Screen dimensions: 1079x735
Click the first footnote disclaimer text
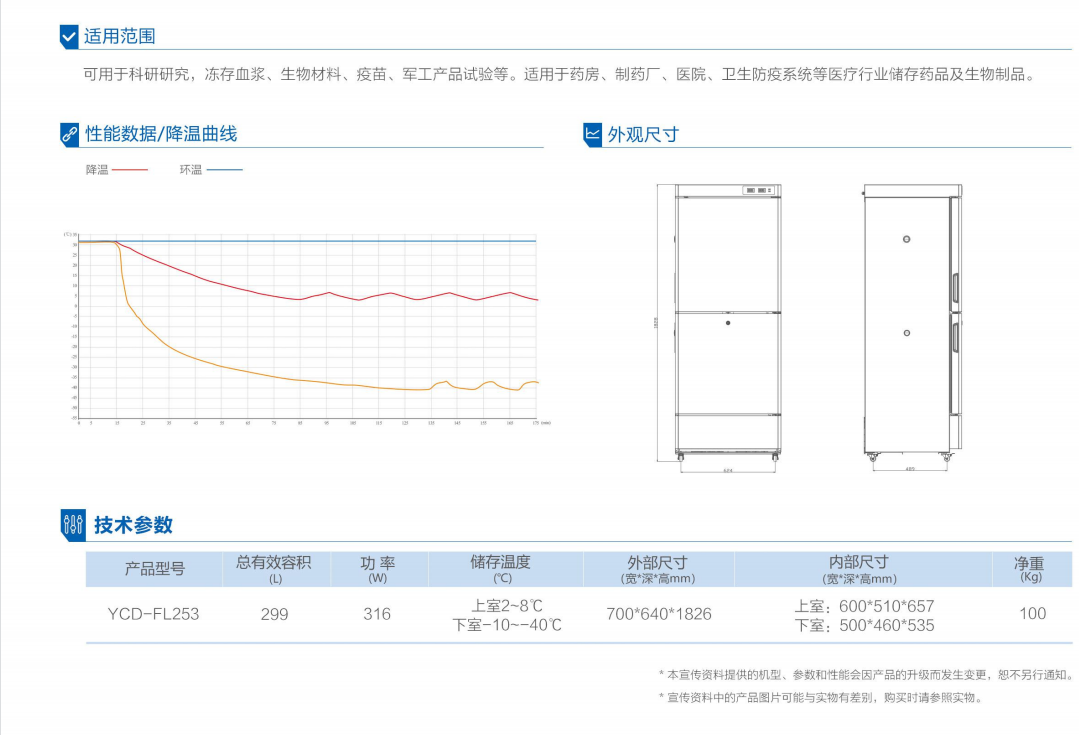click(x=865, y=675)
